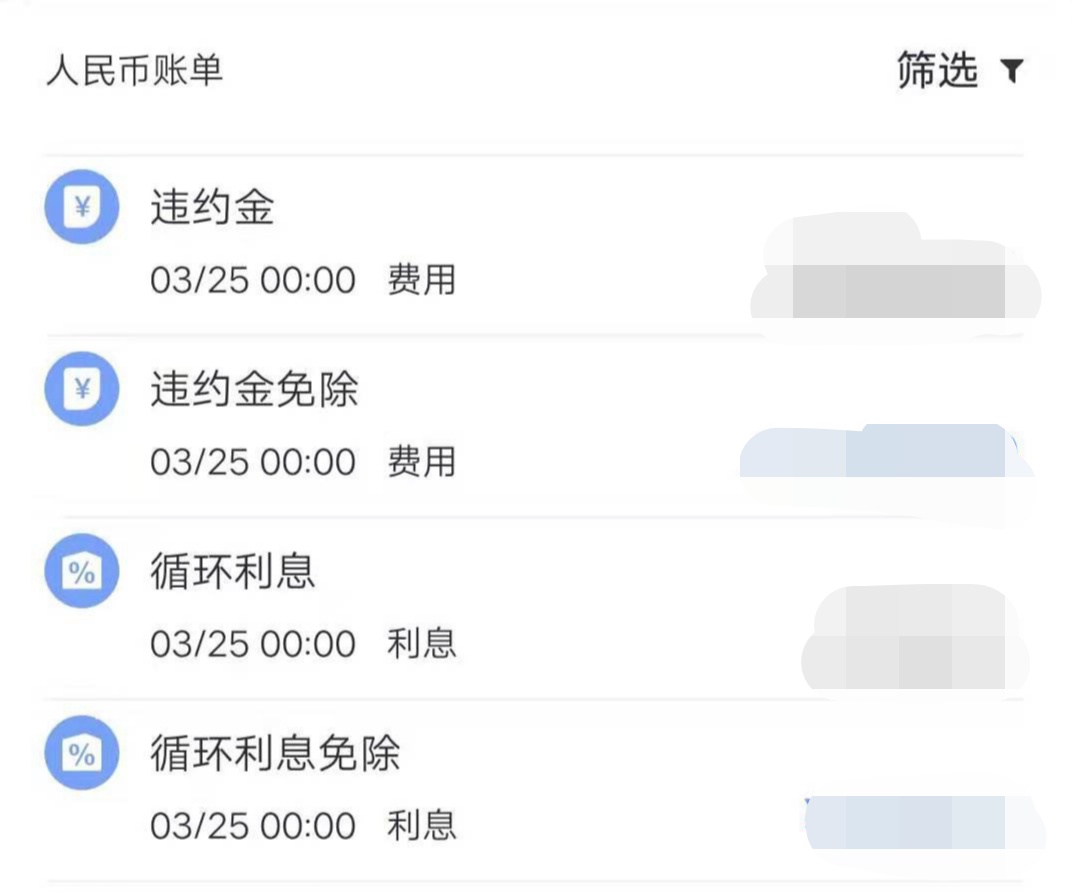Tap the 03/25 00:00 timestamp on first row
Screen dimensions: 1072x892
coord(253,280)
